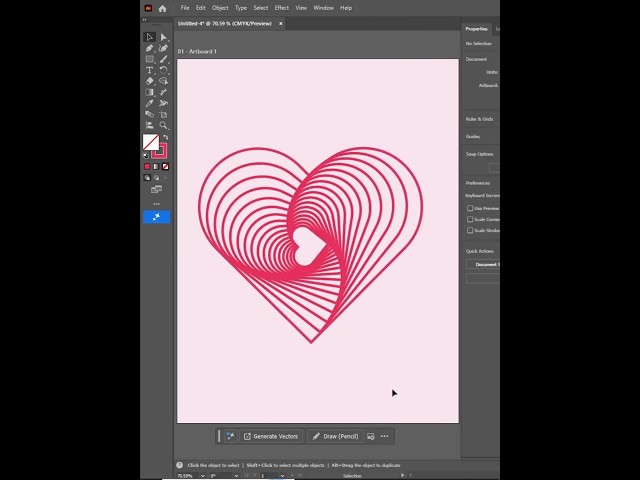Select the Direct Selection tool
This screenshot has width=640, height=480.
tap(163, 37)
